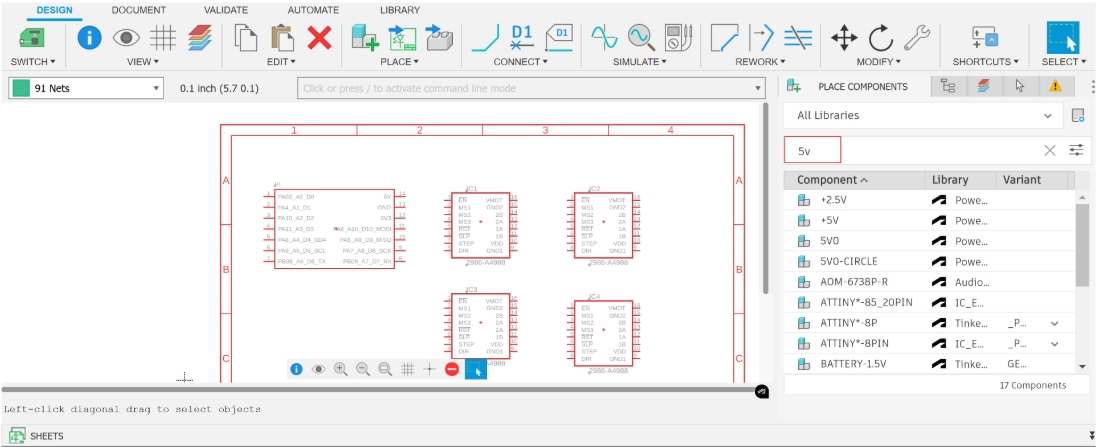The image size is (1099, 447).
Task: Toggle the Show eye tool in the ribbon
Action: pyautogui.click(x=126, y=37)
